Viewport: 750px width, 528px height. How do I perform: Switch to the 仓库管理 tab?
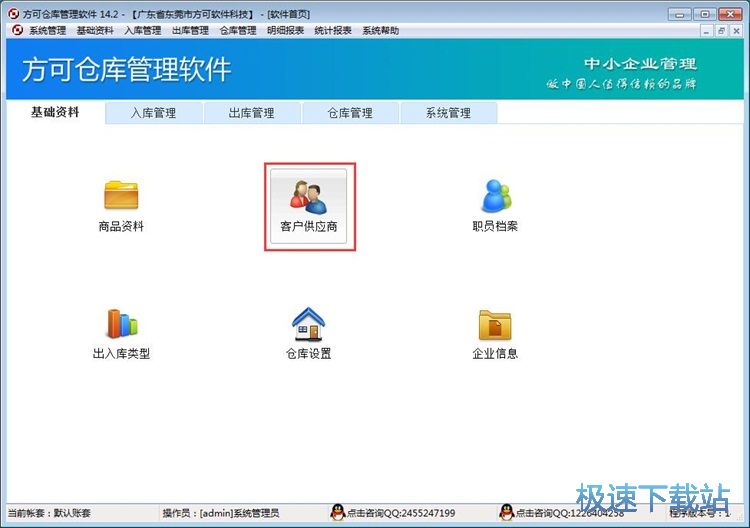tap(350, 113)
